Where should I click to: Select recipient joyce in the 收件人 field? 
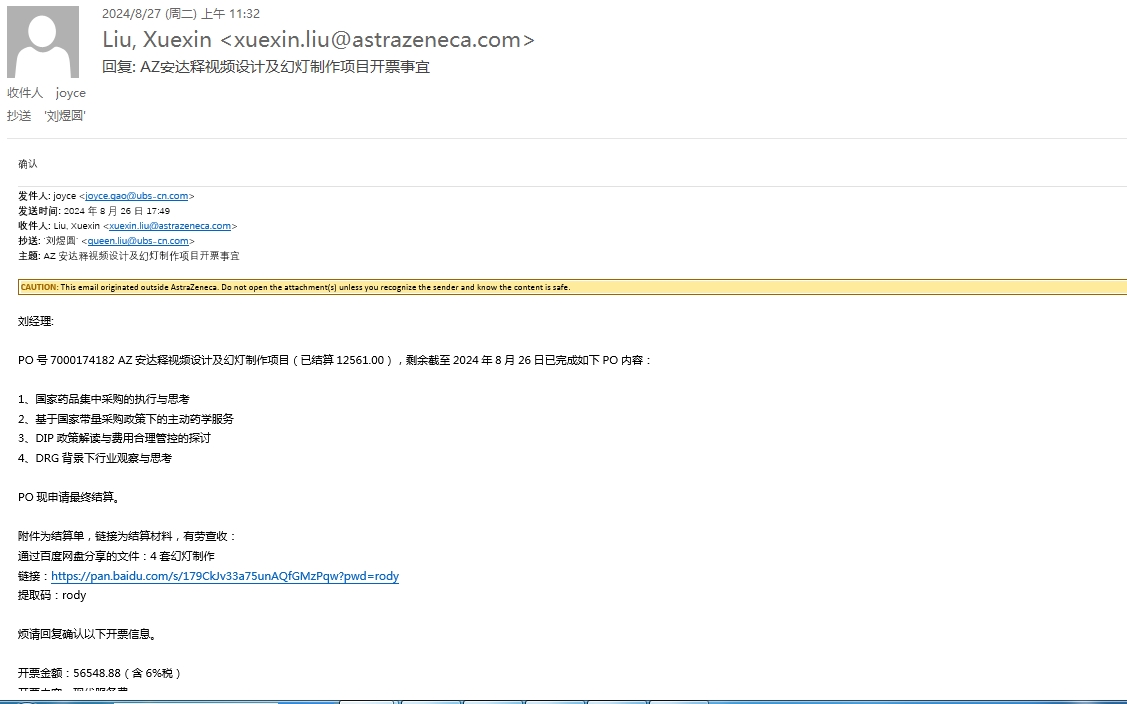tap(71, 93)
